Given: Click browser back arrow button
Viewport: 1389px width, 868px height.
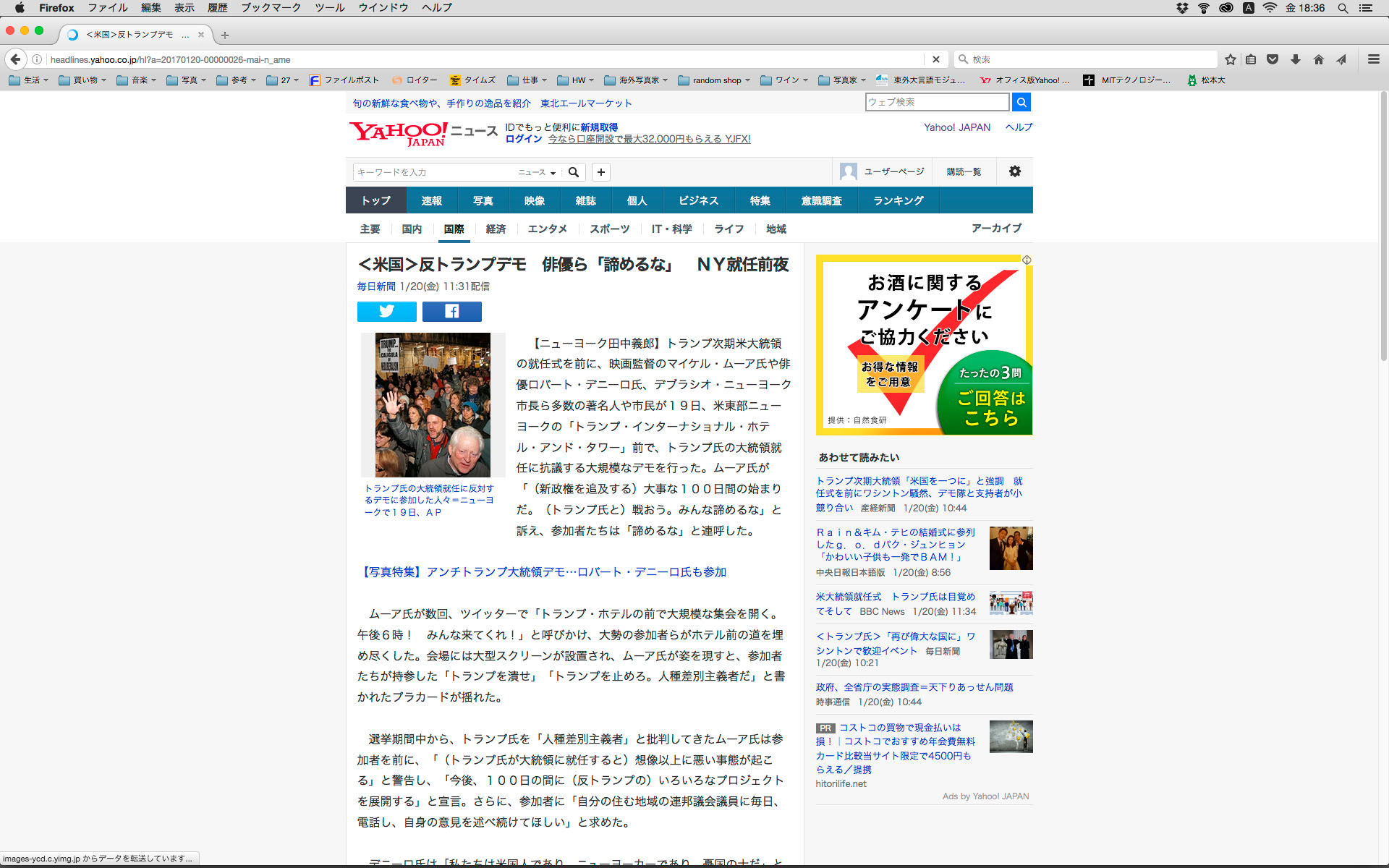Looking at the screenshot, I should (x=15, y=59).
